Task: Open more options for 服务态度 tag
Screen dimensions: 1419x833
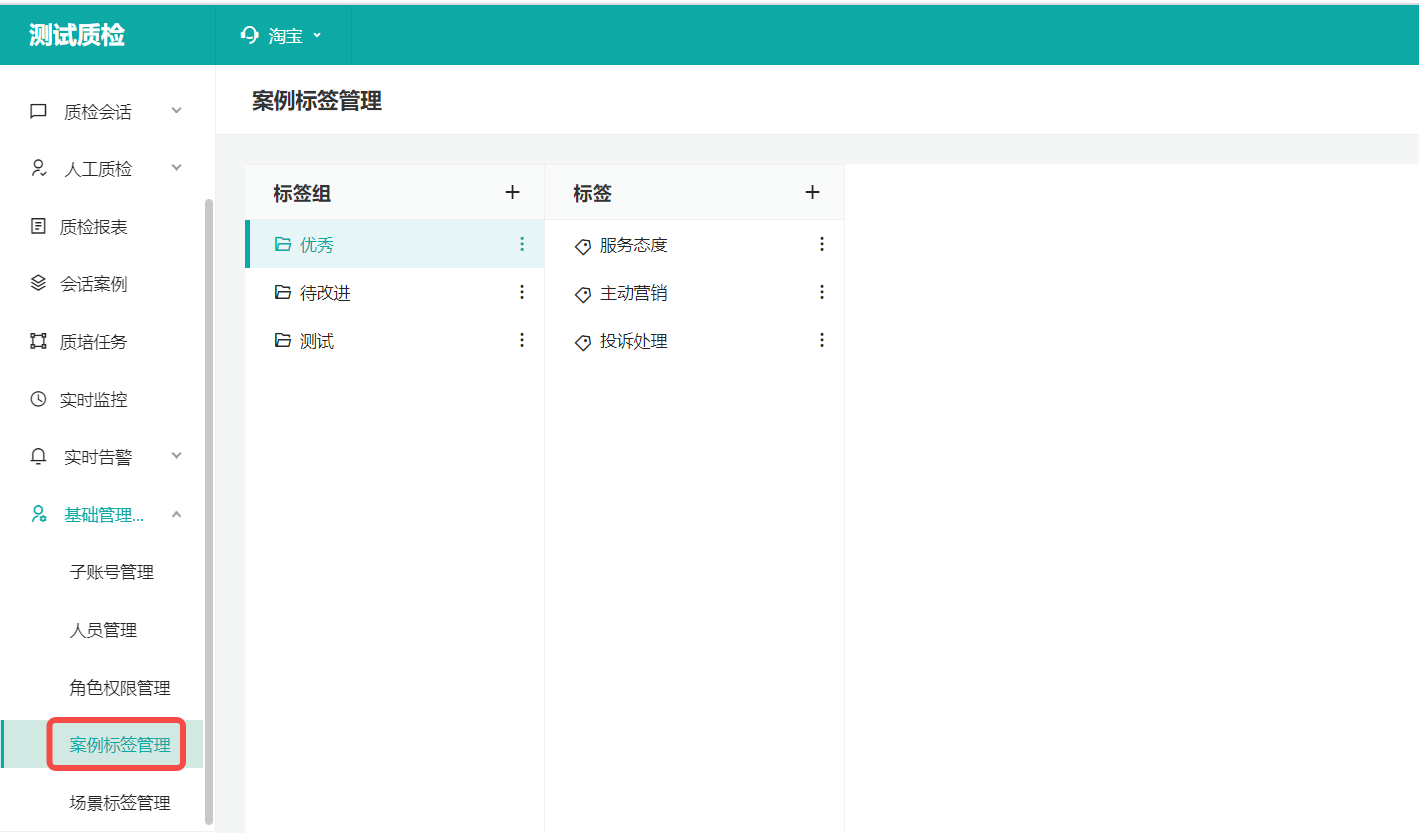Action: point(821,244)
